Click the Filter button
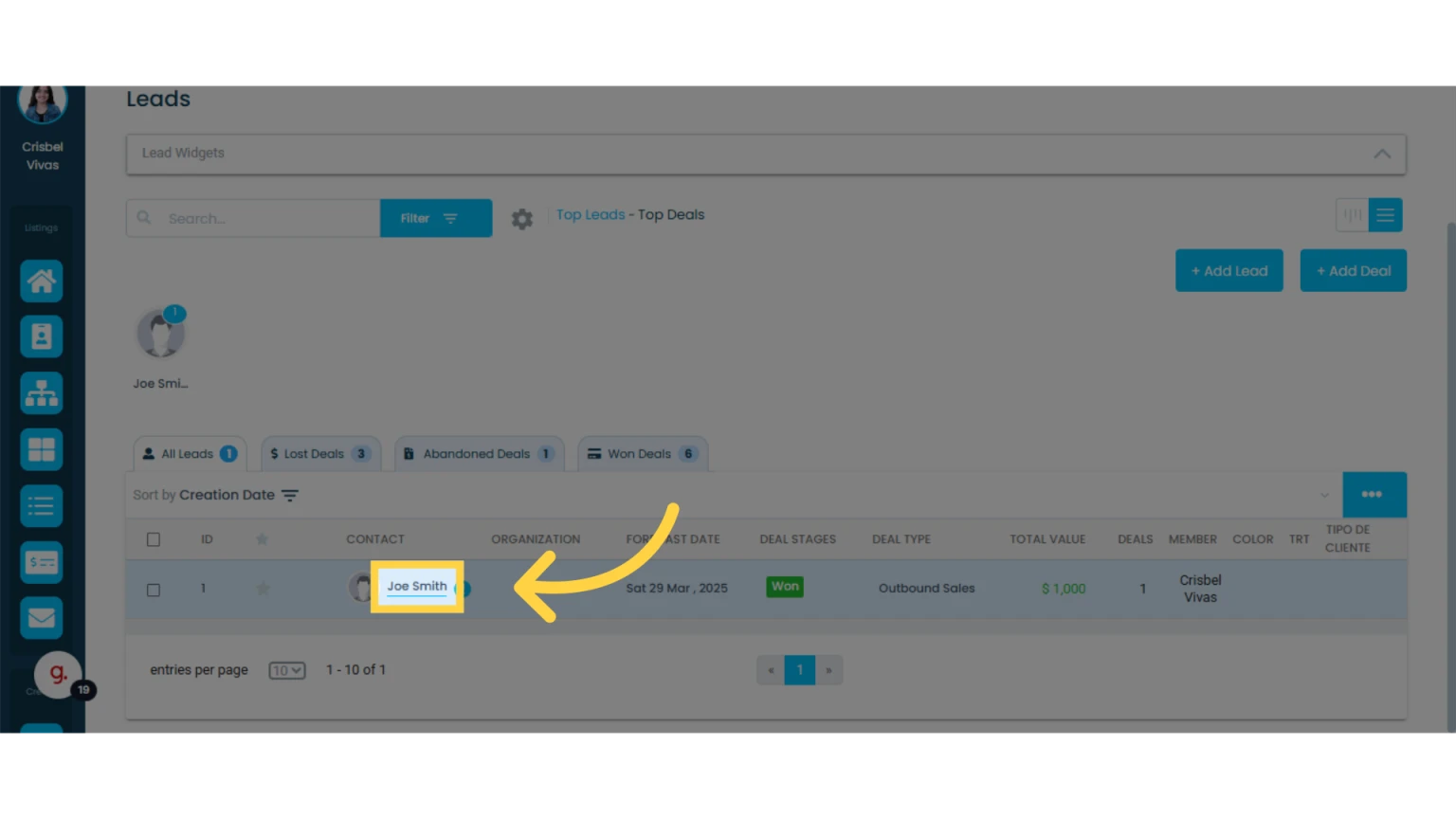 (436, 218)
